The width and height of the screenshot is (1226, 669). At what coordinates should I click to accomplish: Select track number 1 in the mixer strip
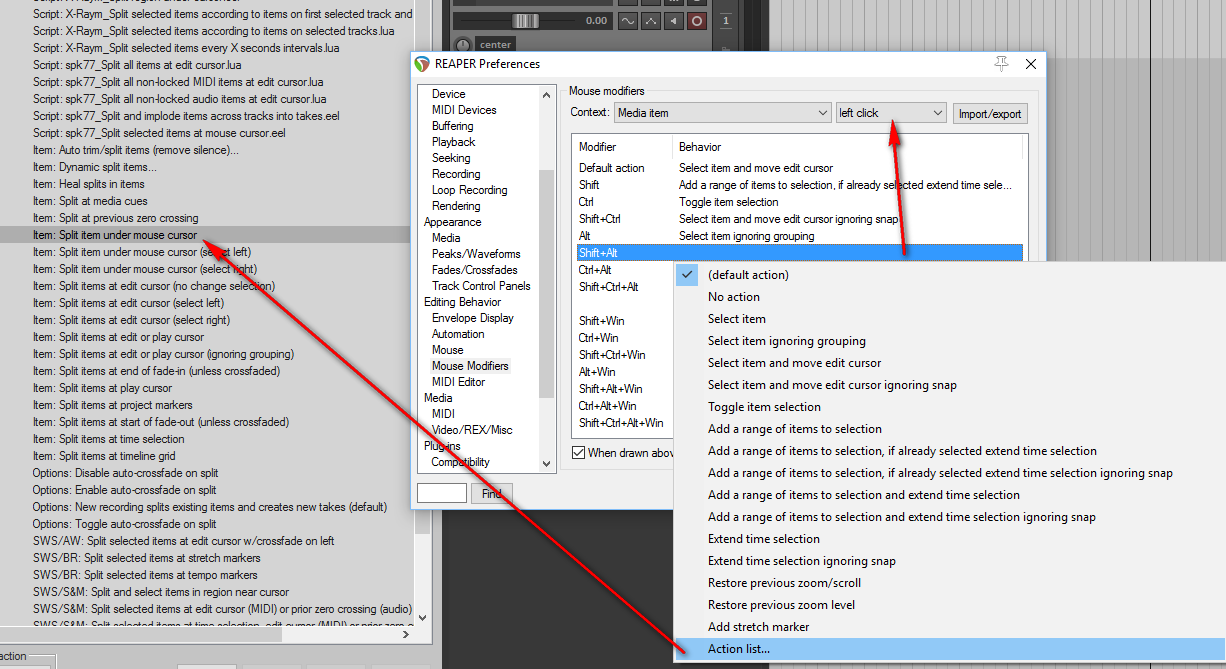click(x=726, y=21)
